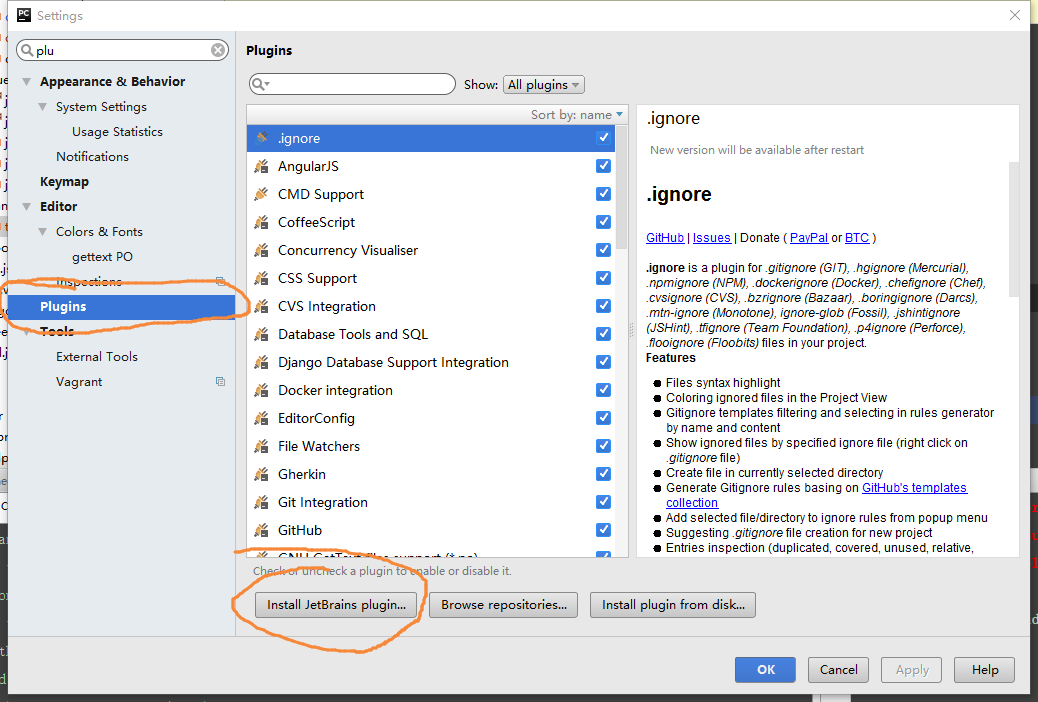1038x702 pixels.
Task: Open the Show All plugins dropdown
Action: click(x=543, y=85)
